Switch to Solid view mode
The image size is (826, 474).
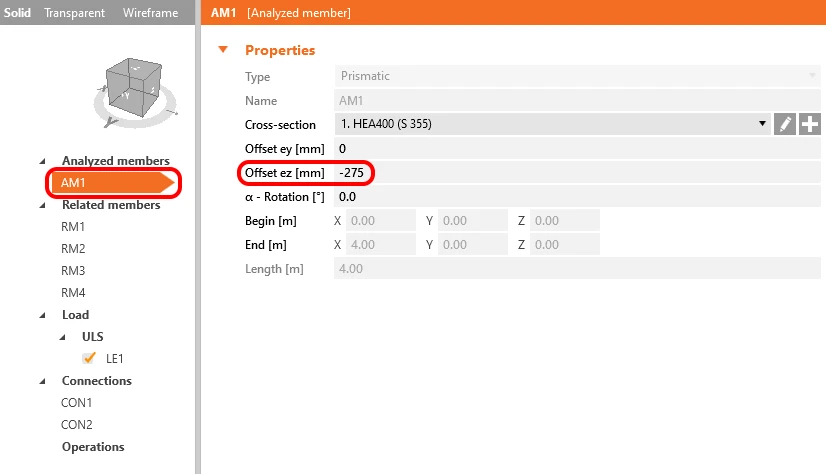tap(17, 13)
